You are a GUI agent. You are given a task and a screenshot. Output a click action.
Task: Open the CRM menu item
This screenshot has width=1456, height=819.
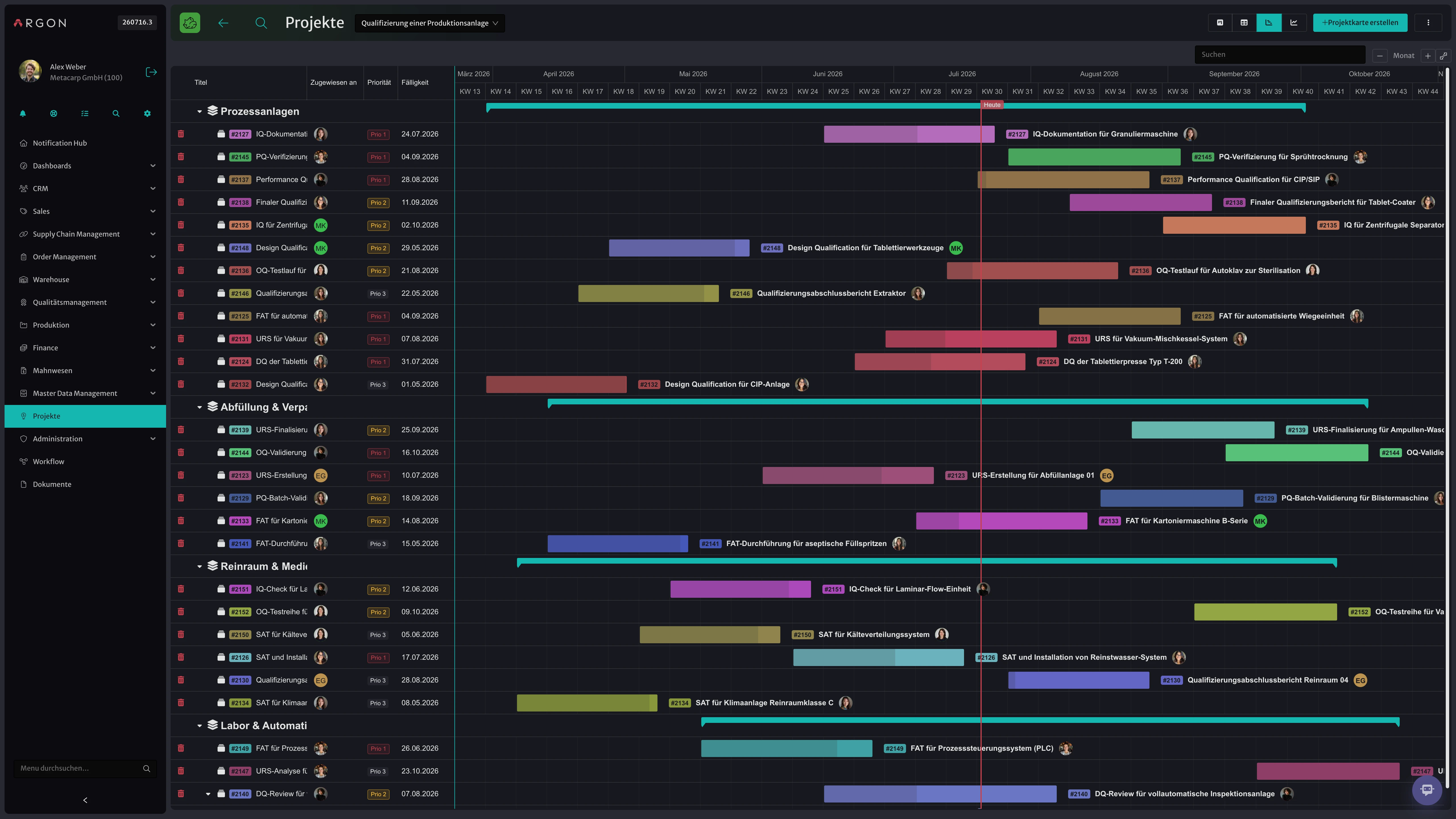(x=85, y=188)
